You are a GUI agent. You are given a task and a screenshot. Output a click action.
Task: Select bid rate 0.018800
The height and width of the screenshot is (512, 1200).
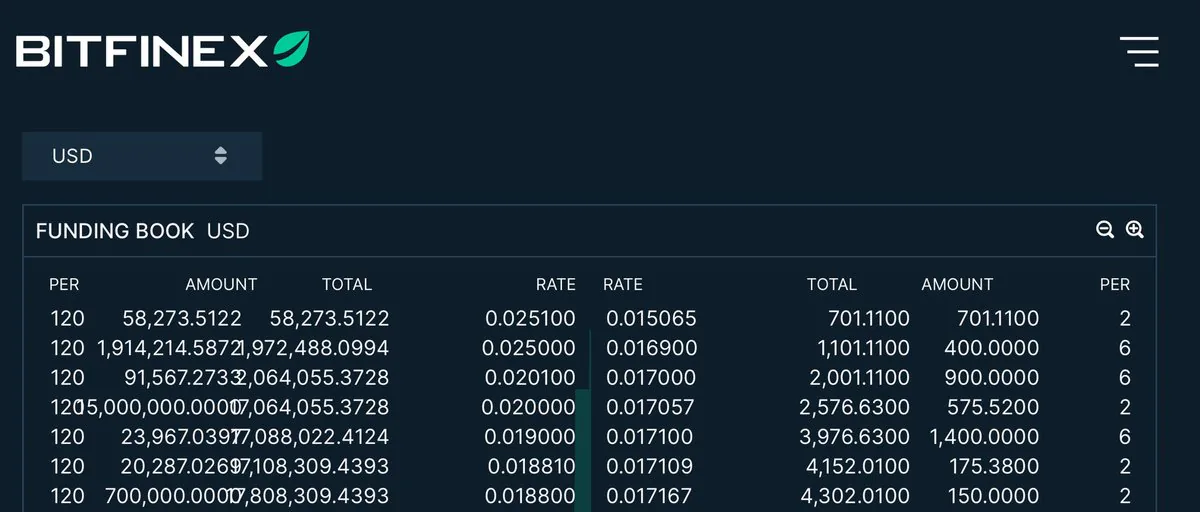[x=530, y=496]
